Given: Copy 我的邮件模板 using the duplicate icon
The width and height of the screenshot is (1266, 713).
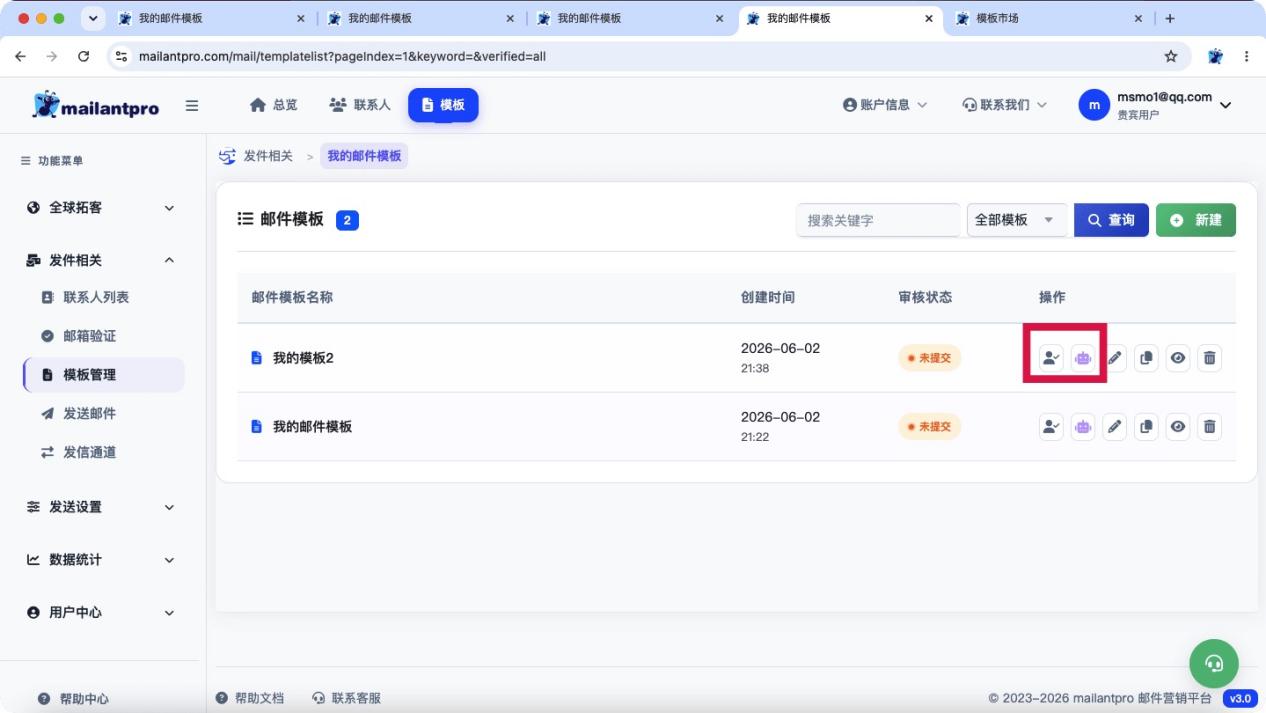Looking at the screenshot, I should pos(1146,427).
